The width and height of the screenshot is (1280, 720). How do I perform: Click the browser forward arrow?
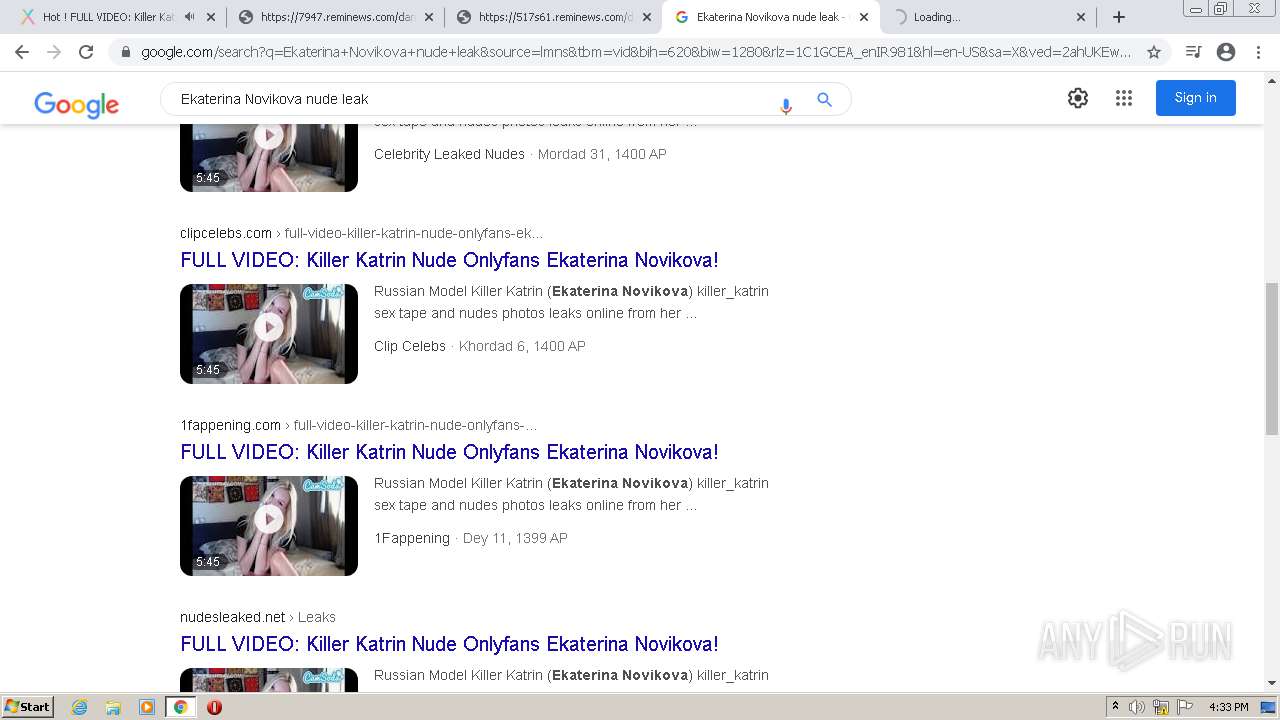54,52
